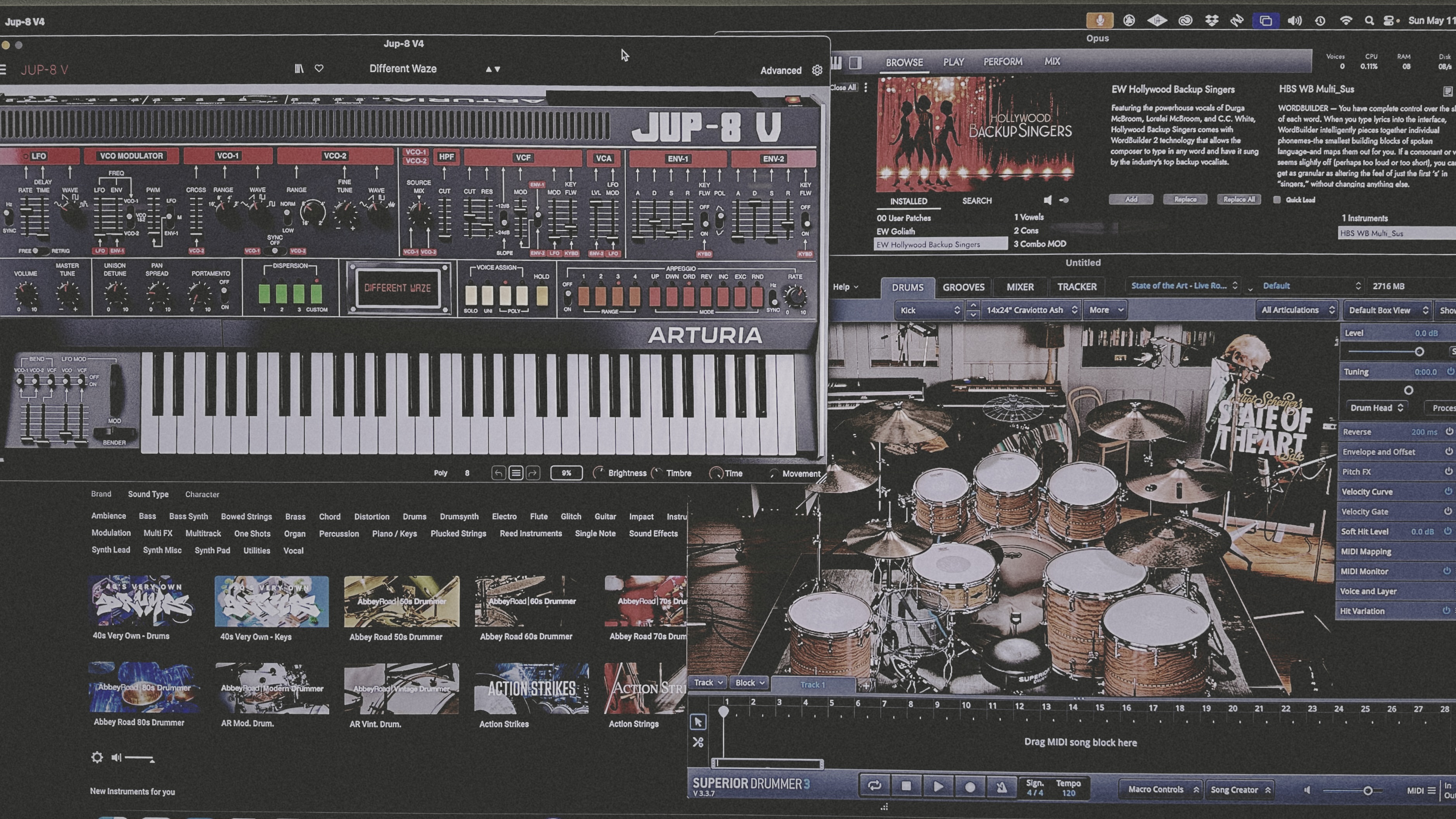
Task: Open the undo history list icon
Action: (x=515, y=473)
